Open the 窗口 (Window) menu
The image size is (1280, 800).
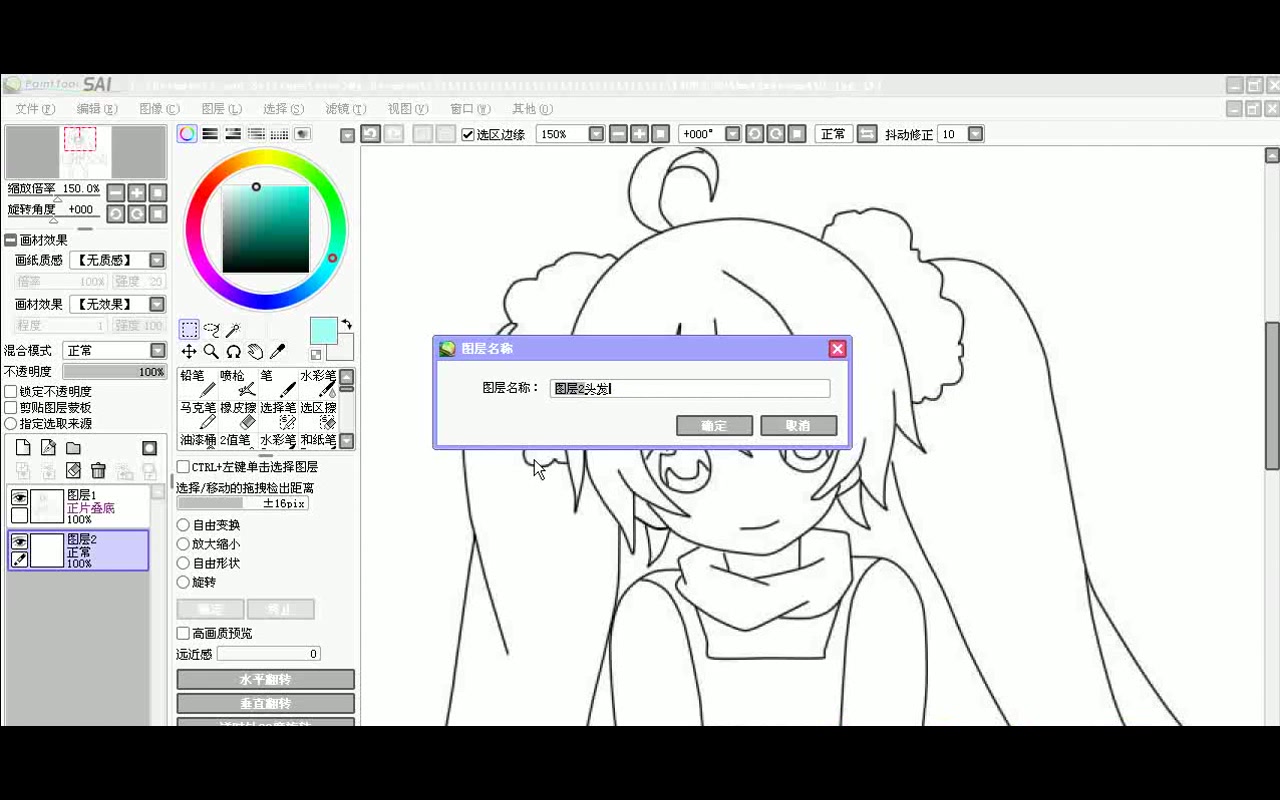tap(470, 109)
